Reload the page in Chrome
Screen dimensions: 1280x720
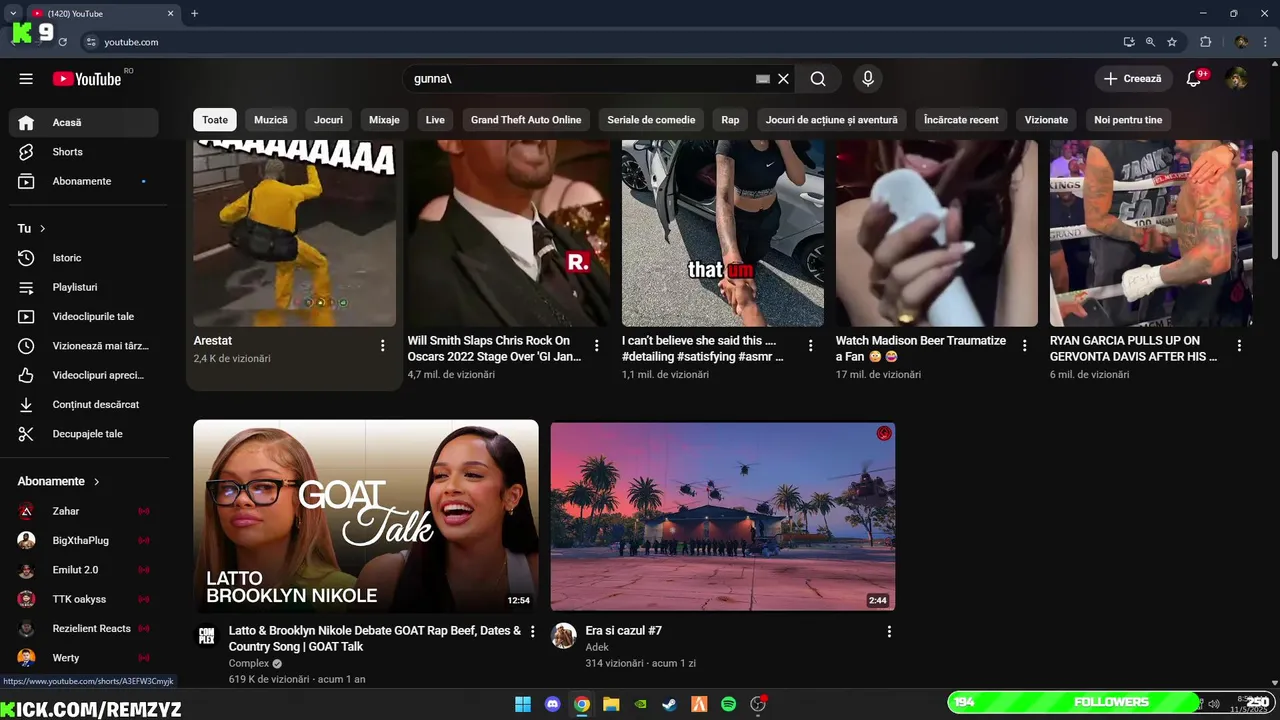(62, 42)
